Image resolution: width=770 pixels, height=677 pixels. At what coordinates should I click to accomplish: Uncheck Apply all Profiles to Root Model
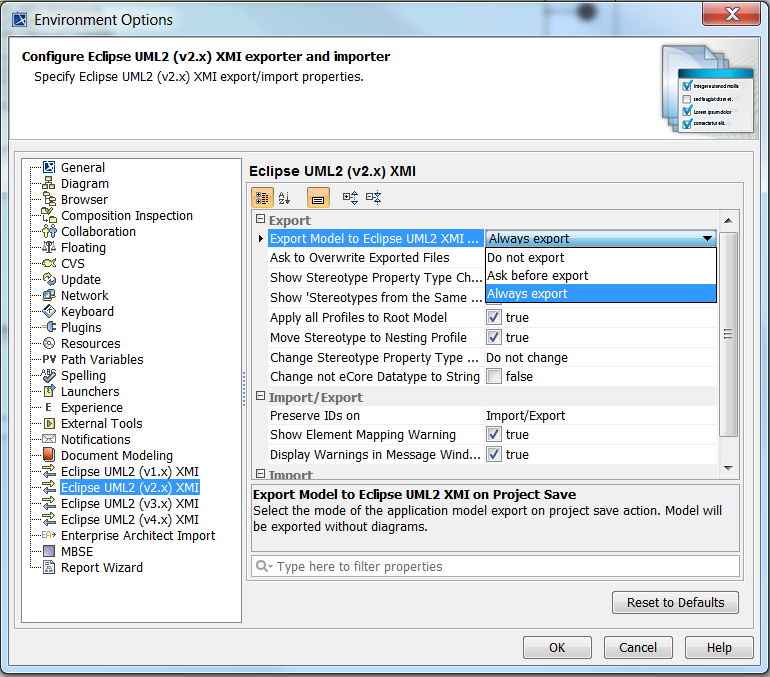(493, 317)
